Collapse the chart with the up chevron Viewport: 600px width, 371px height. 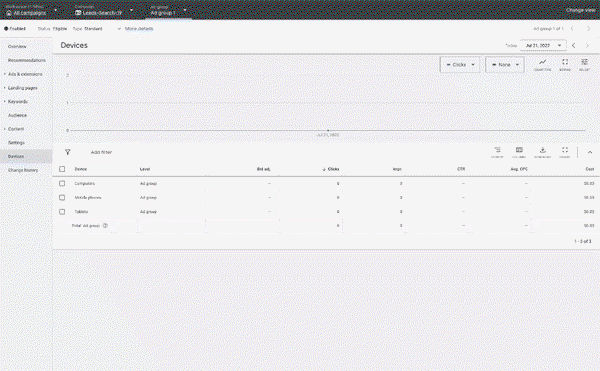point(590,152)
